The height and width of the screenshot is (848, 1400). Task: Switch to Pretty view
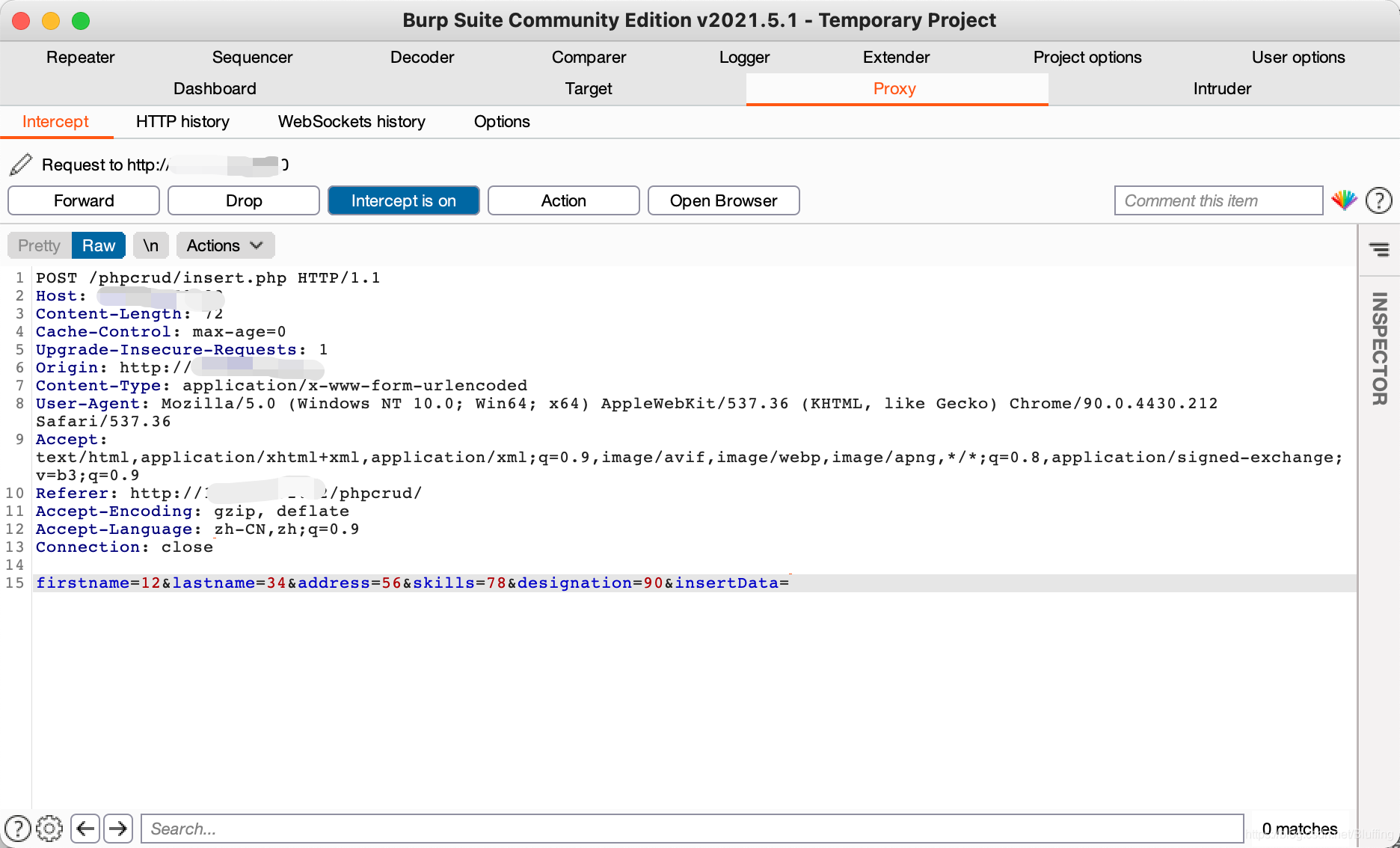pos(39,245)
